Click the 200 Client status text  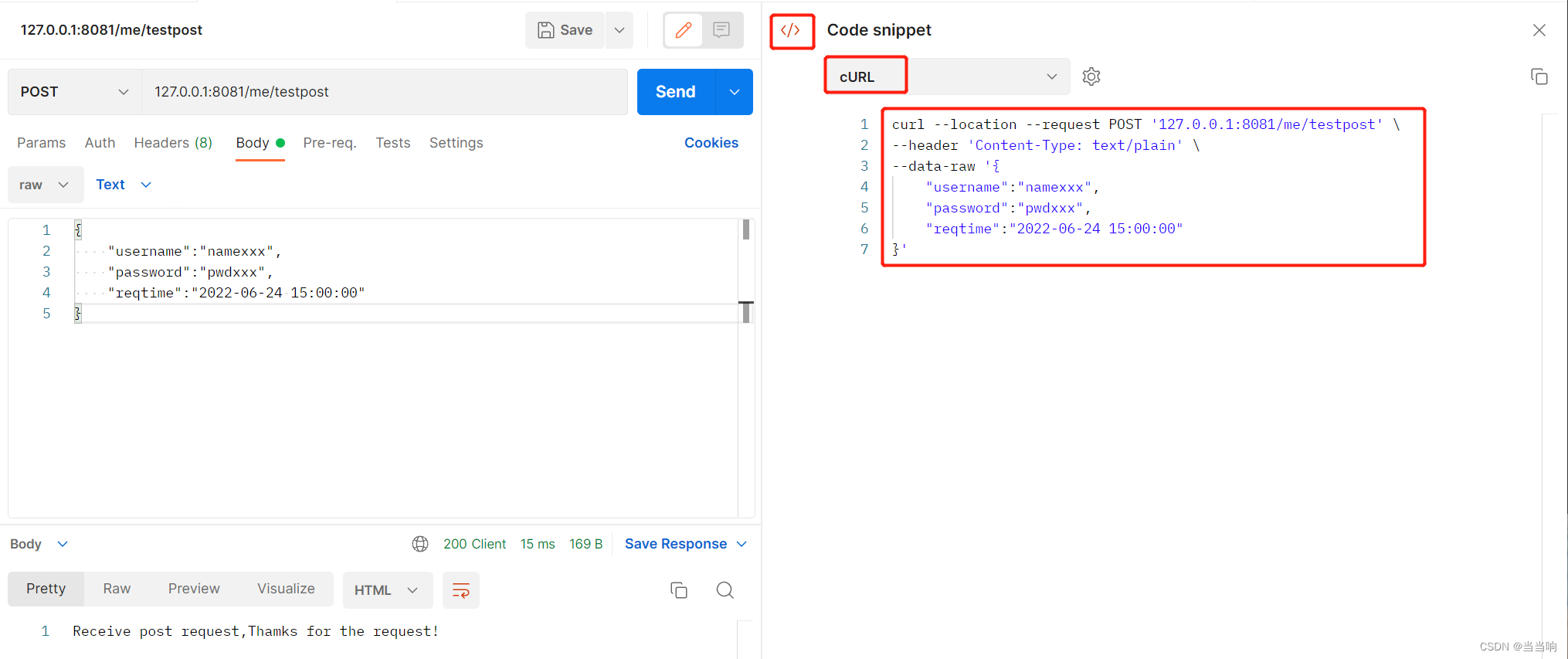coord(474,544)
